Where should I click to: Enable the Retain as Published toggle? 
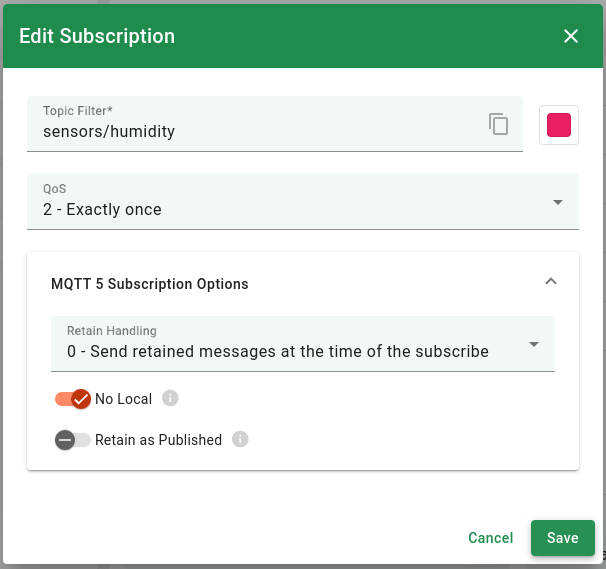(x=73, y=440)
